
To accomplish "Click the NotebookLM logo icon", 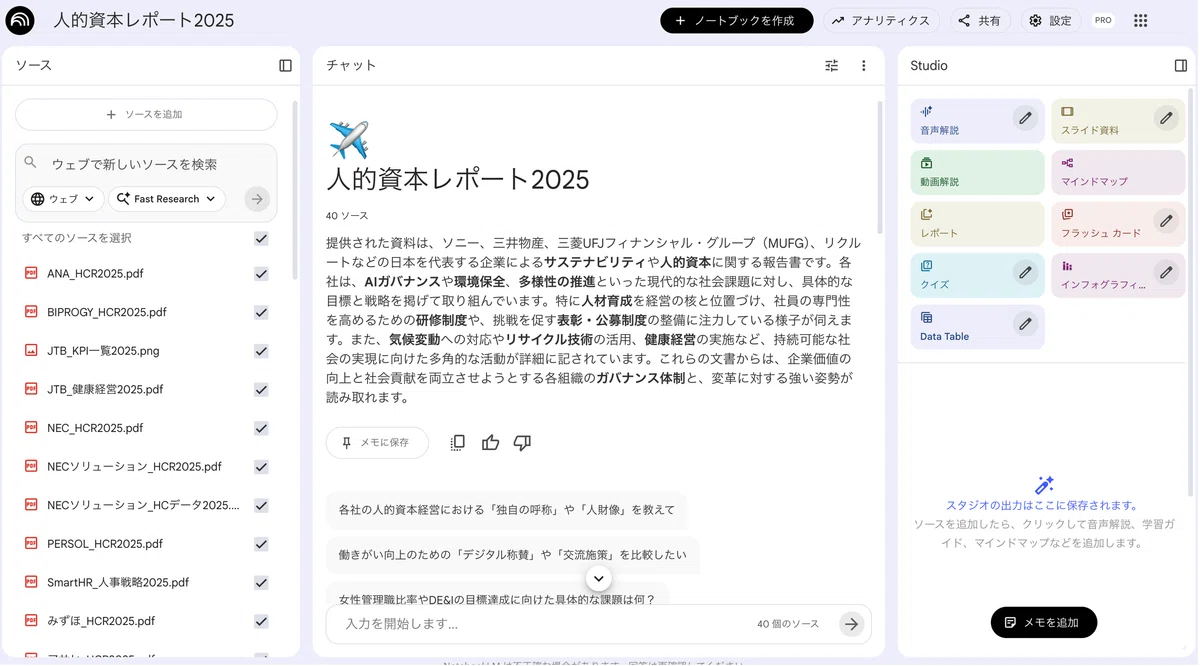I will click(20, 20).
